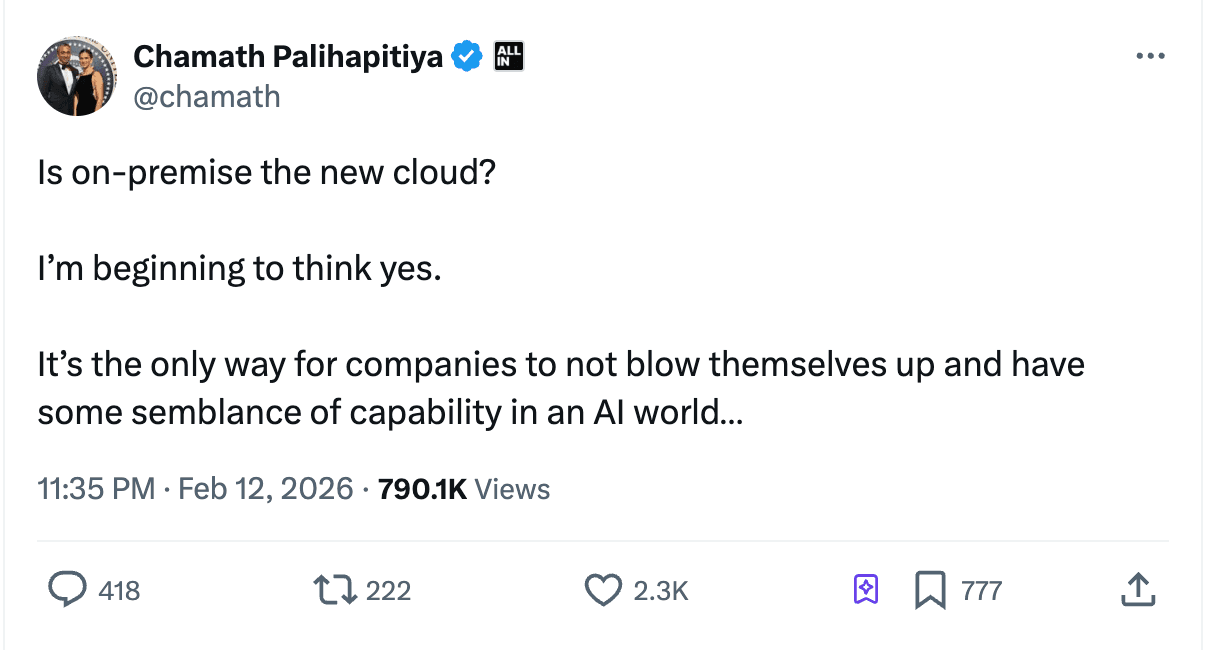Reply to Chamath's tweet
The width and height of the screenshot is (1208, 650).
coord(68,590)
